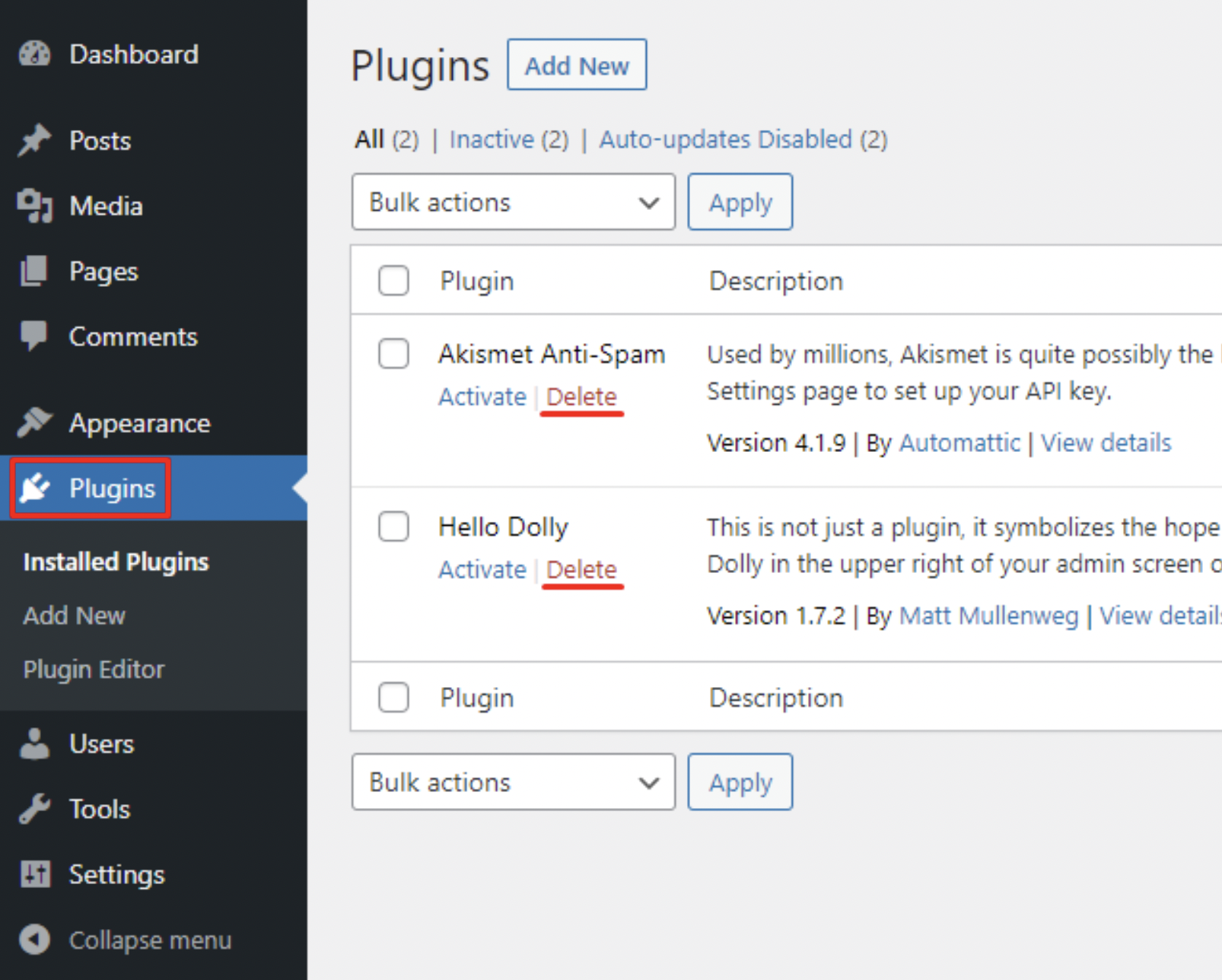1222x980 pixels.
Task: Open the top Bulk actions dropdown
Action: tap(514, 202)
